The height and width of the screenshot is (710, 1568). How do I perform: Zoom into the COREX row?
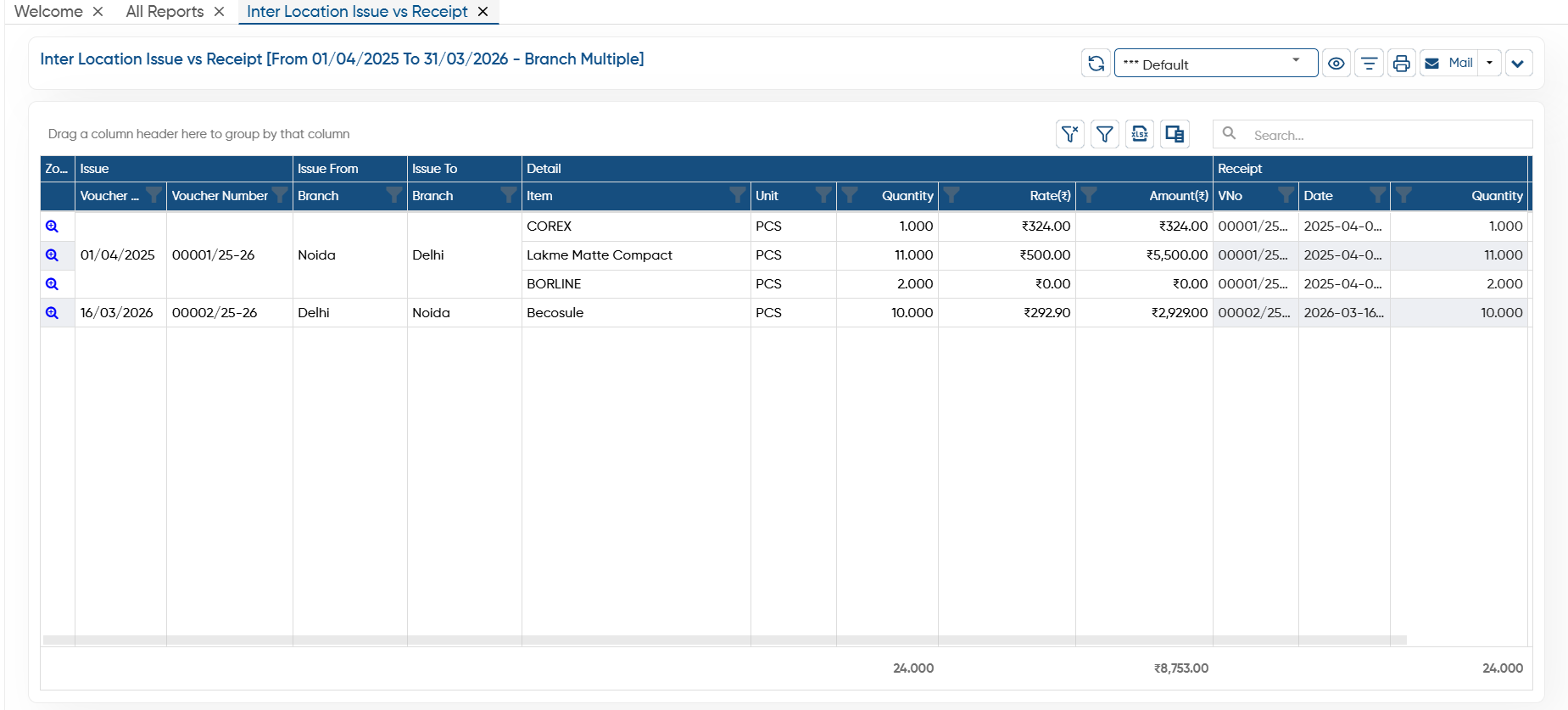click(52, 226)
